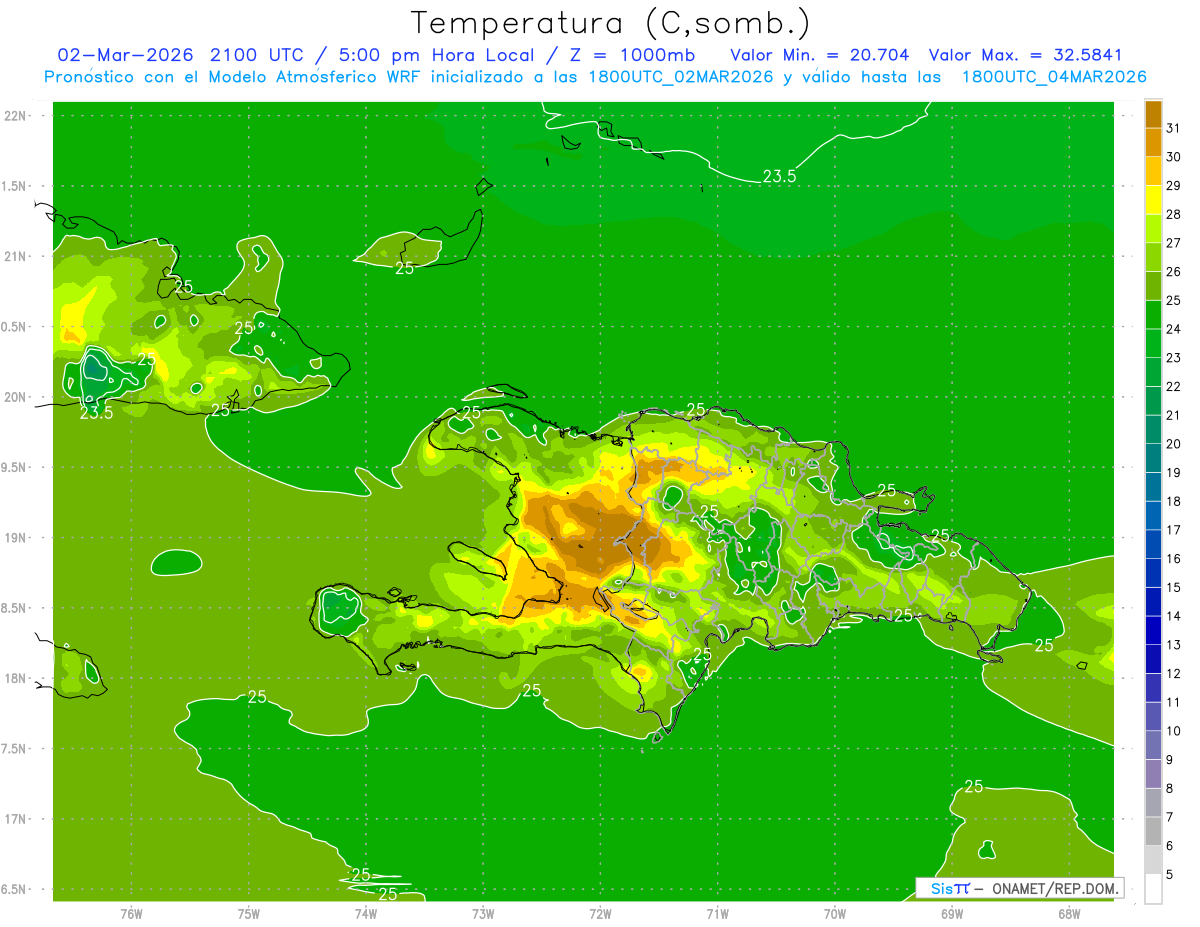Click the blue swatch between 15 and 16

[1153, 574]
